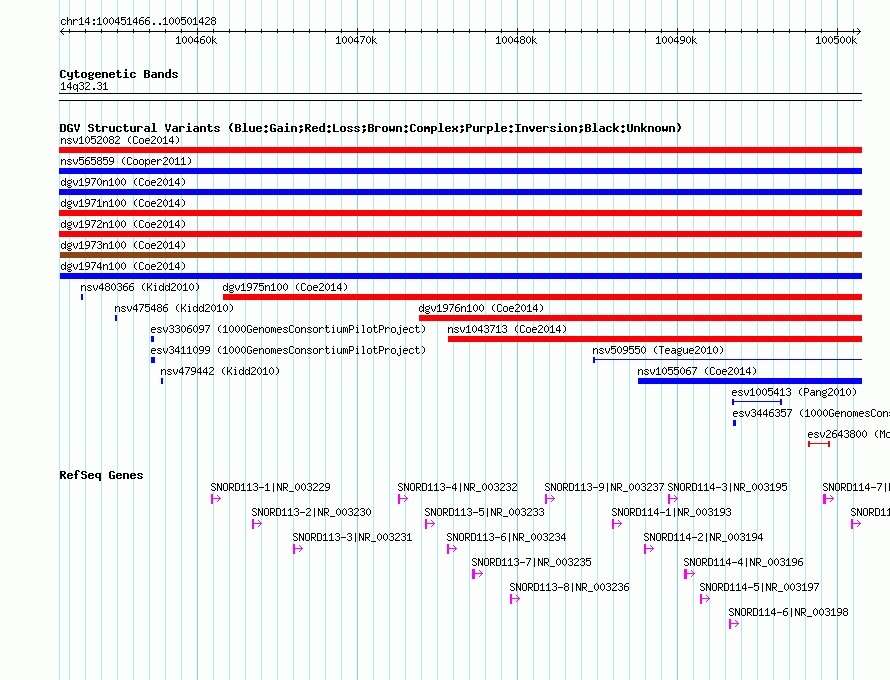The image size is (890, 680).
Task: Click the SNORD113-3|NR_003231 gene label
Action: 352,537
